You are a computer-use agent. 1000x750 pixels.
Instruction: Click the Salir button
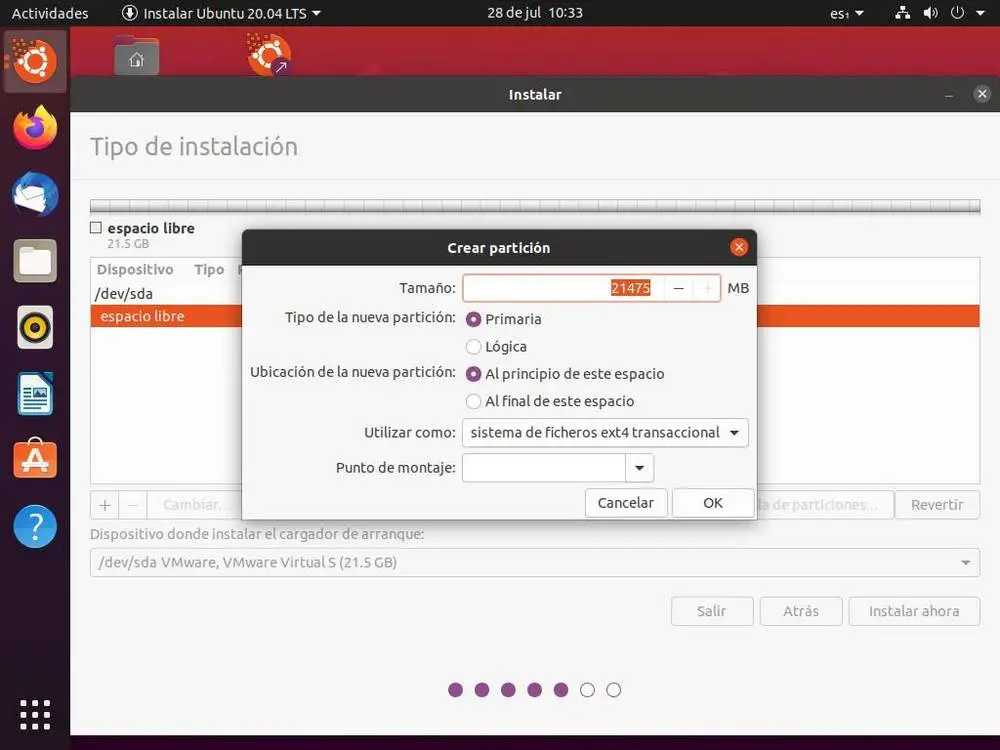(x=712, y=611)
